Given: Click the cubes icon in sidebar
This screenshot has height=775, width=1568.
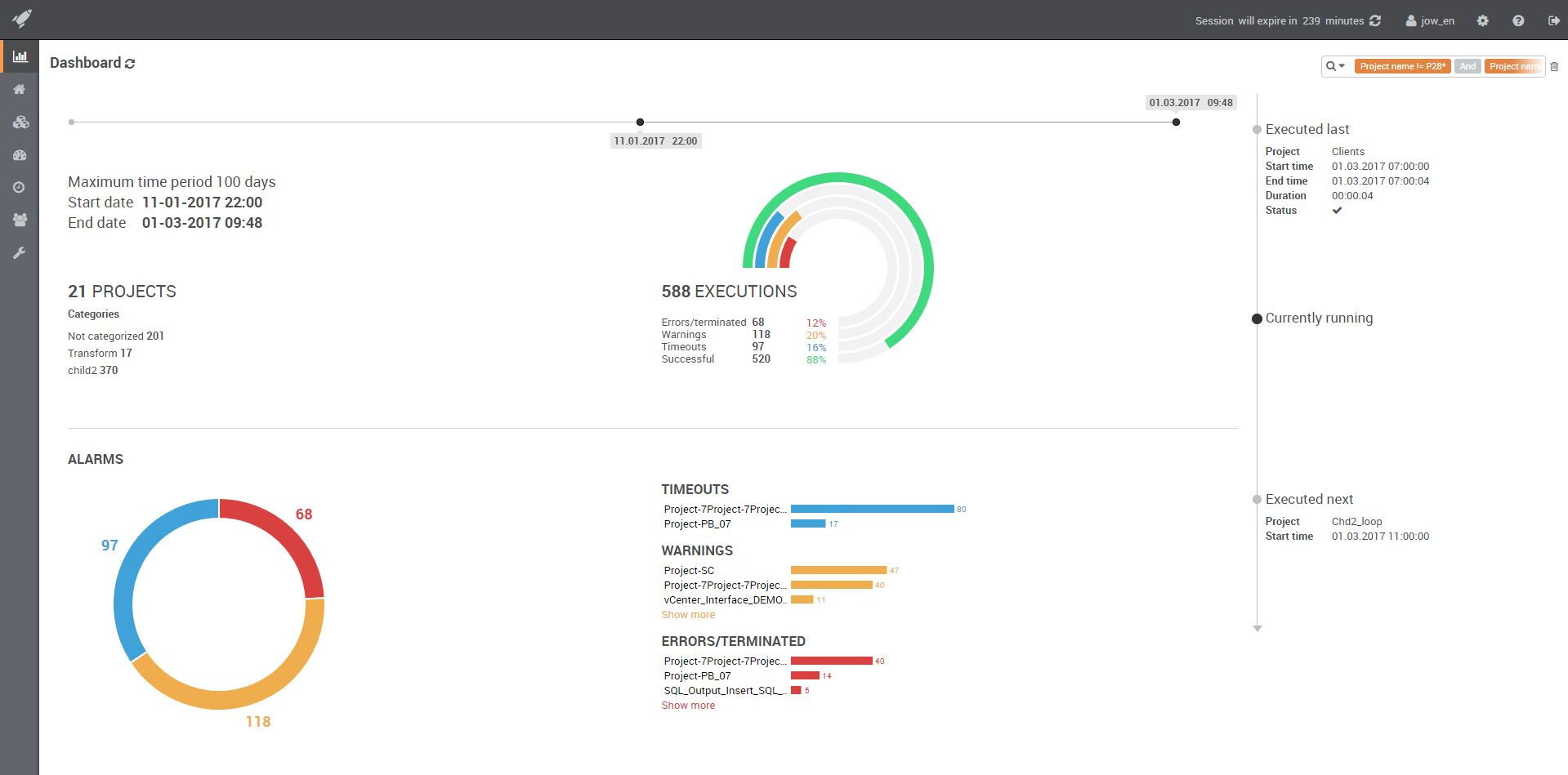Looking at the screenshot, I should pos(20,122).
